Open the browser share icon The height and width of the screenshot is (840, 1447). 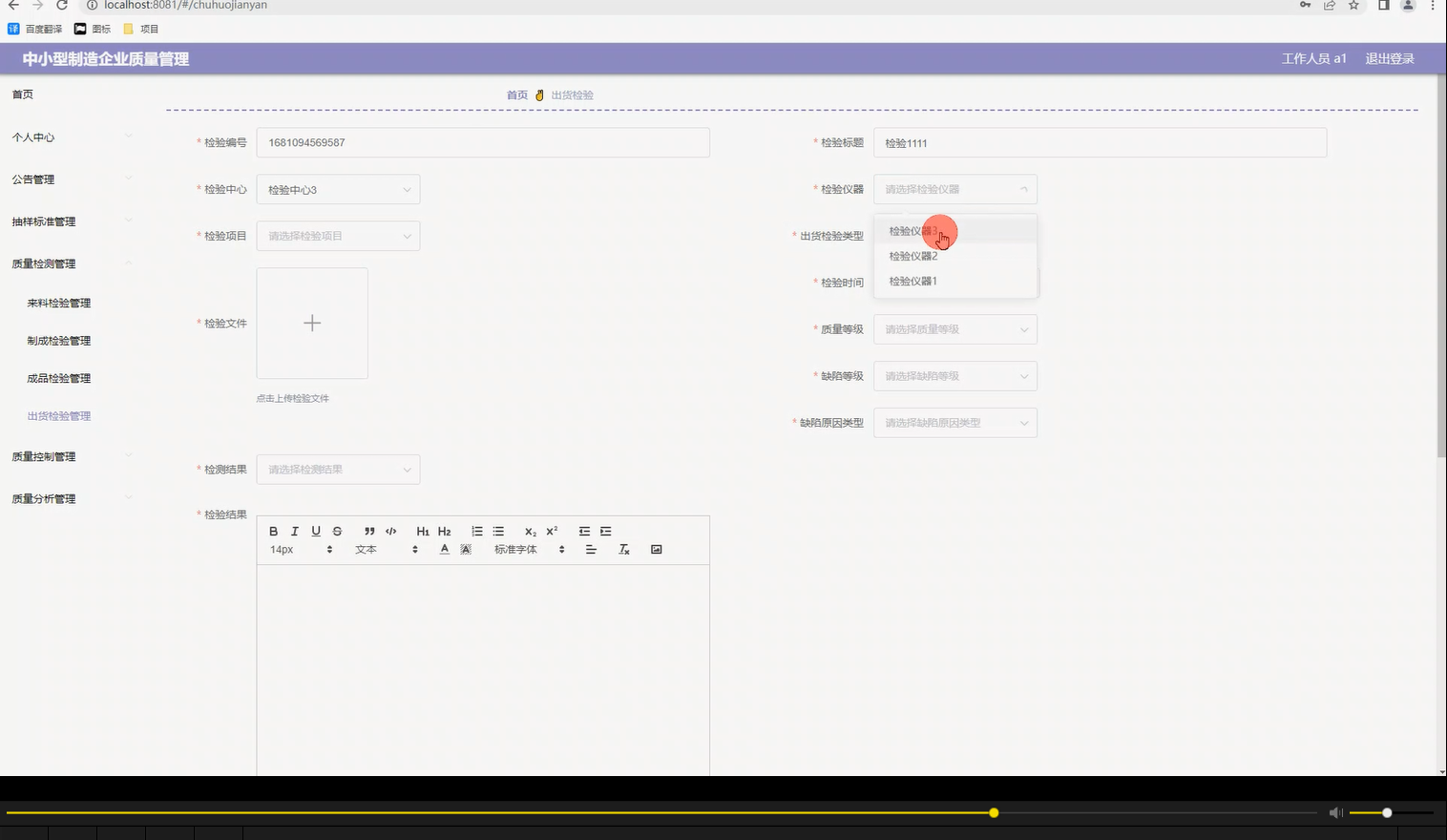click(1329, 5)
